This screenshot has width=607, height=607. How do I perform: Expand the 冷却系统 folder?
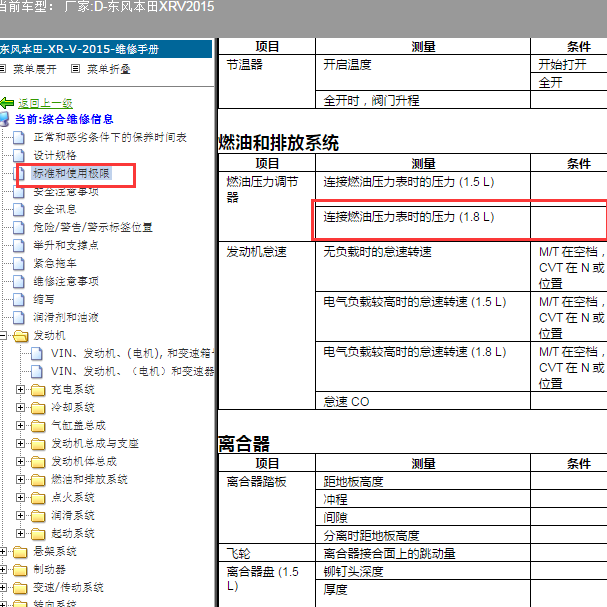coord(21,408)
